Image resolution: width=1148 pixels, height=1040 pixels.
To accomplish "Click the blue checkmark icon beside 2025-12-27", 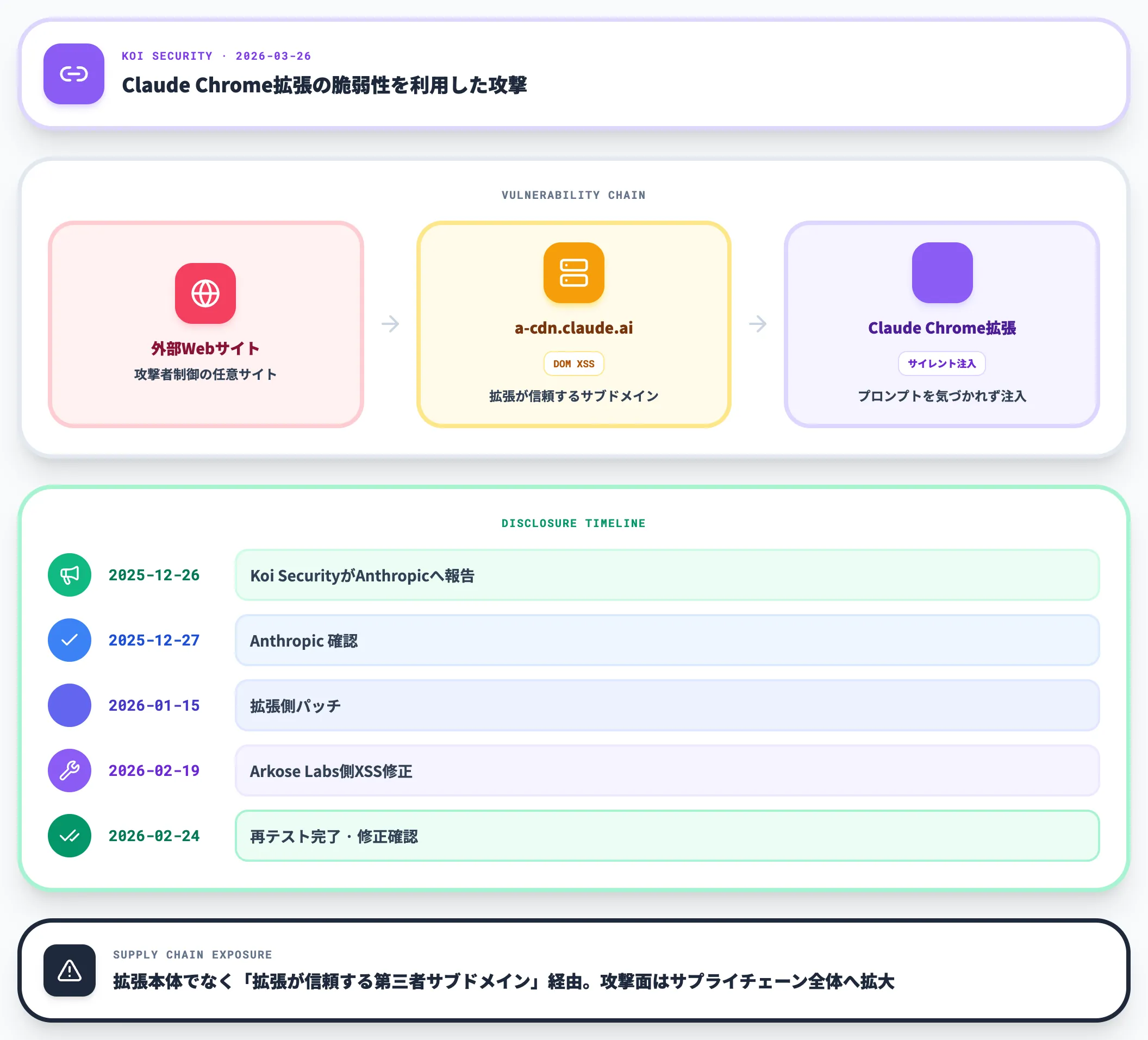I will click(70, 640).
